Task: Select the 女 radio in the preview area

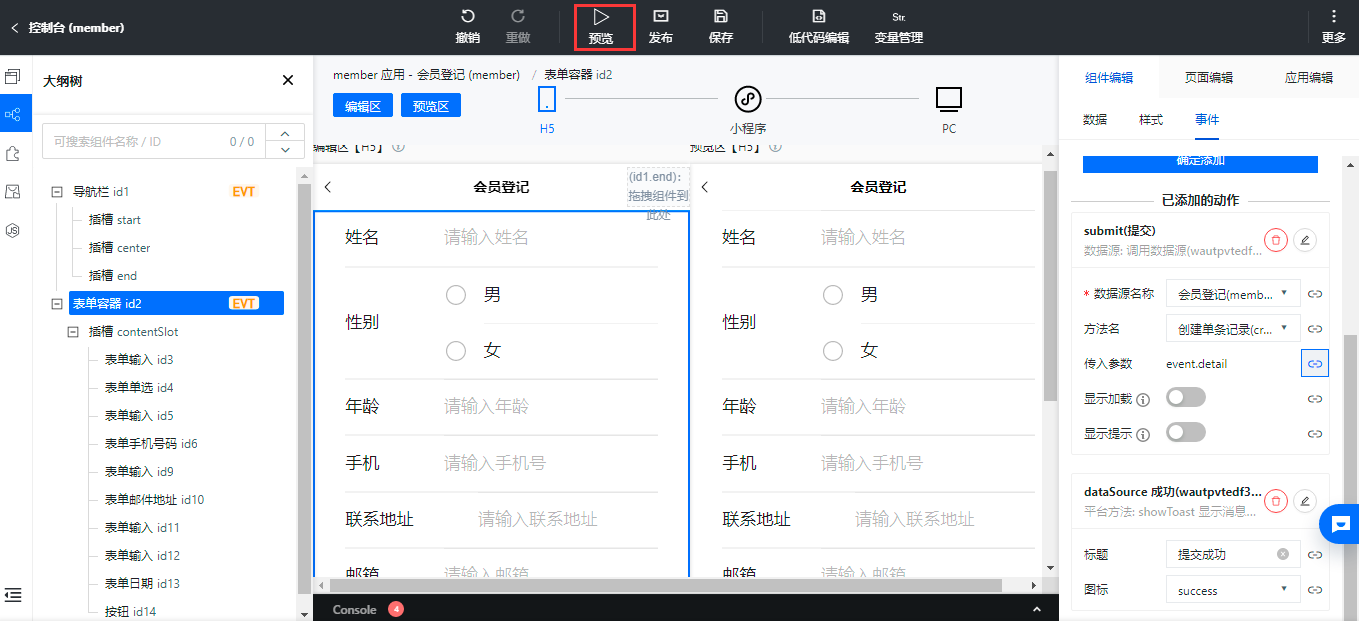Action: [x=833, y=351]
